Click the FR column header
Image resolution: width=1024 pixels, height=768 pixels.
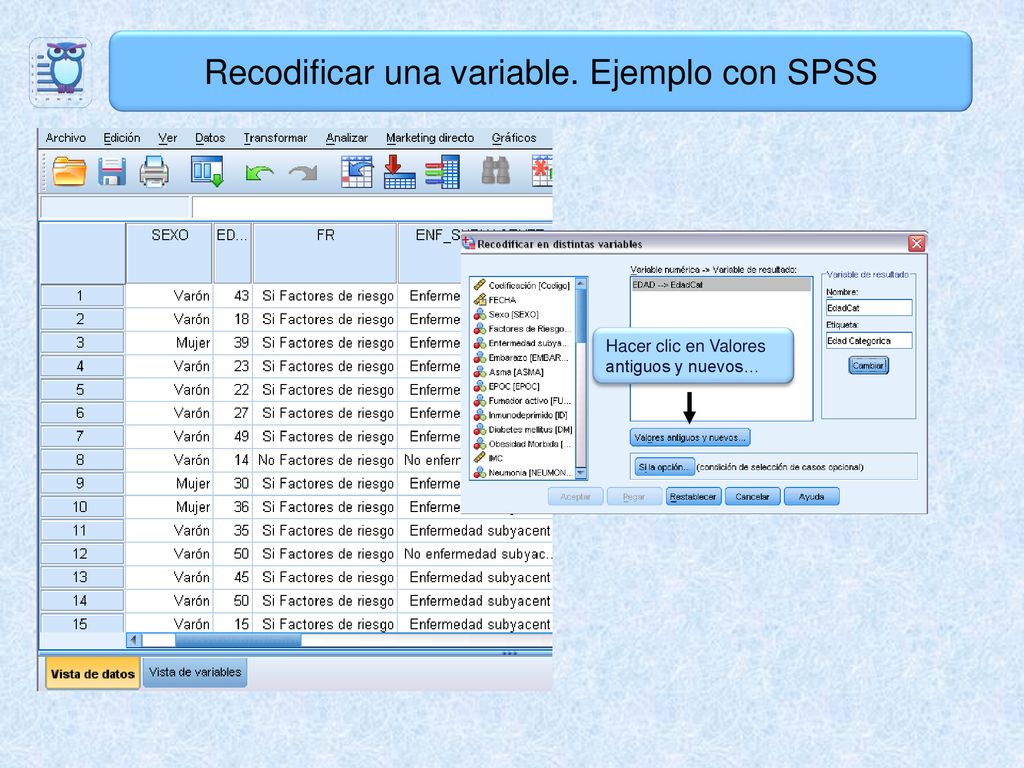[x=325, y=253]
